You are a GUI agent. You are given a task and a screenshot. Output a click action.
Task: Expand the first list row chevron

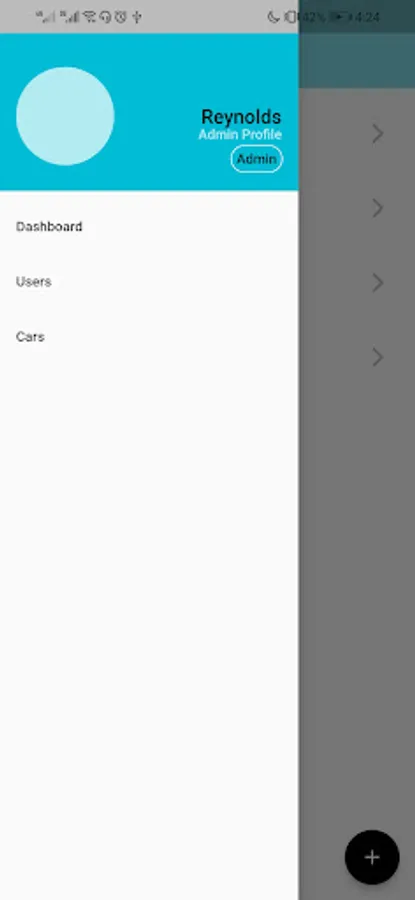[x=377, y=133]
